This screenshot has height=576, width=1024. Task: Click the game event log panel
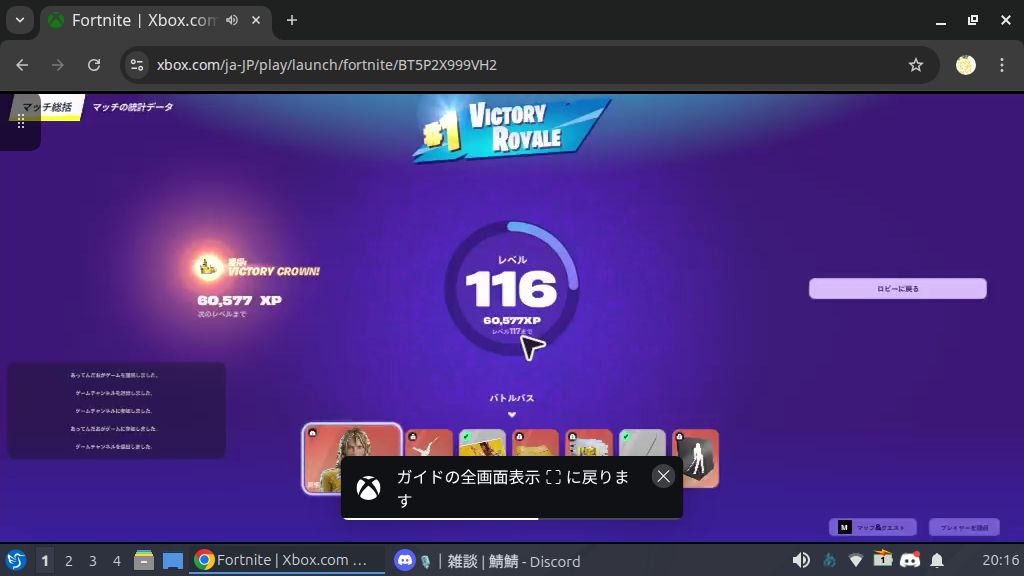116,411
